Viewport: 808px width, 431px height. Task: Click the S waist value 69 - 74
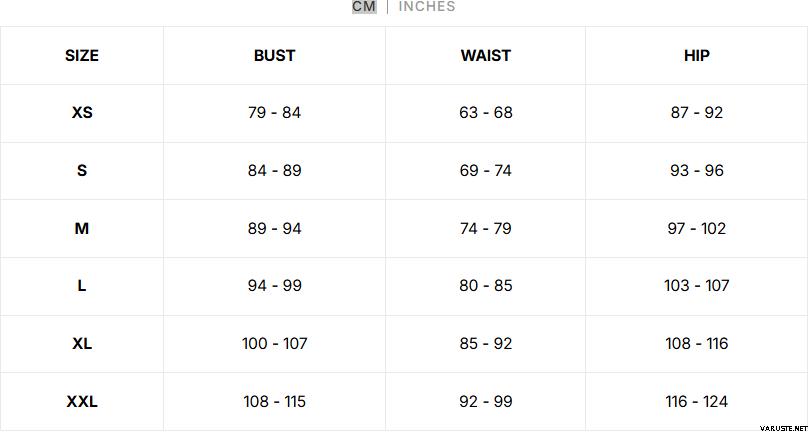click(486, 171)
